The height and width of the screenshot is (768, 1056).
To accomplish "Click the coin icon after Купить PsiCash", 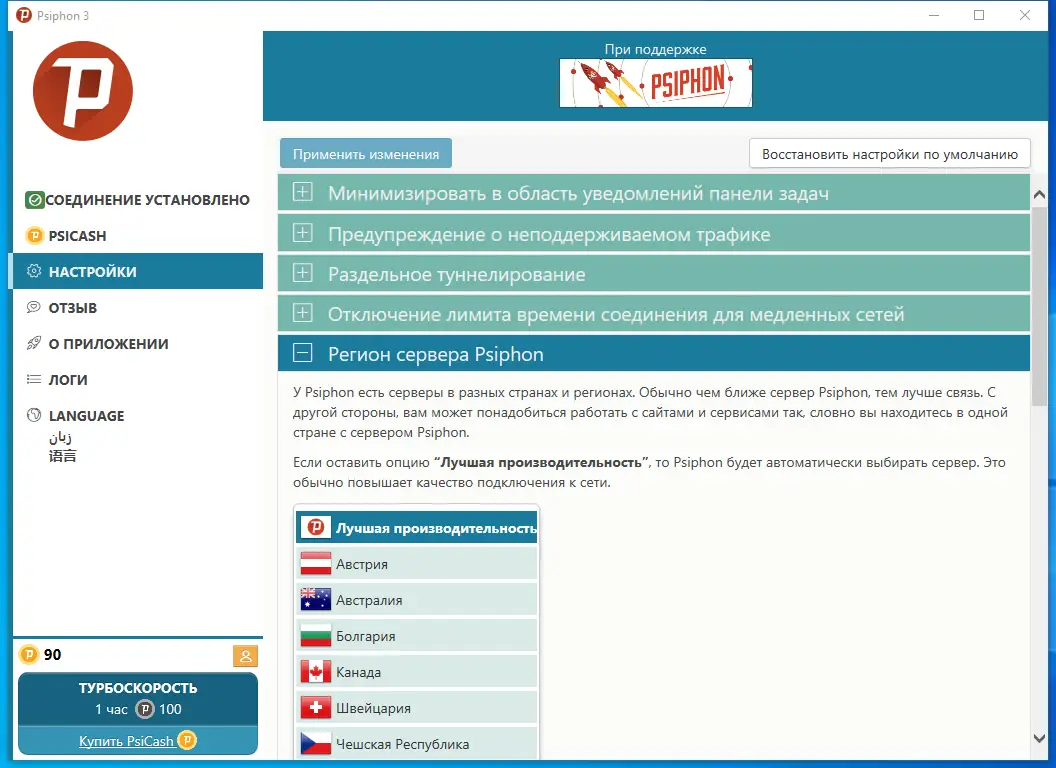I will 187,740.
